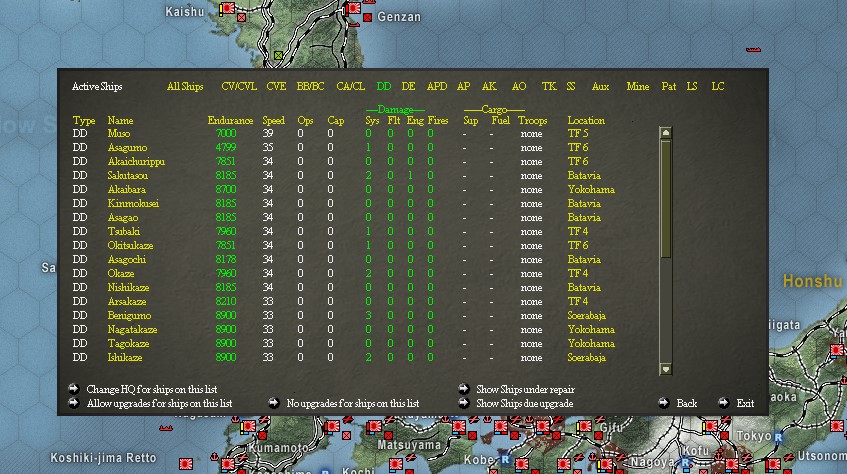Click Allow upgrades for ships on this list
This screenshot has height=474, width=847.
pos(159,403)
